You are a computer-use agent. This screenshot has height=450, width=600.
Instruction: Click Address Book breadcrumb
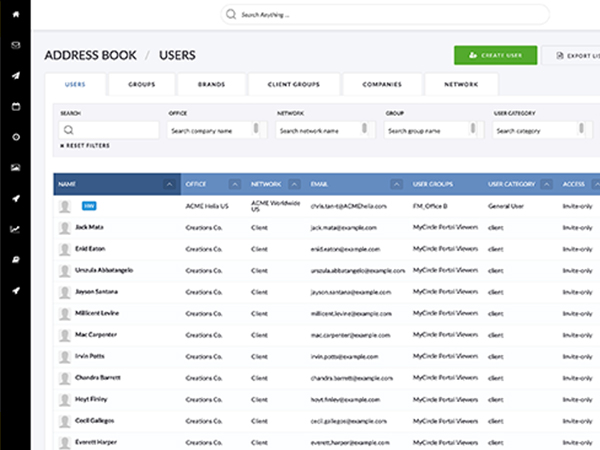[x=90, y=55]
